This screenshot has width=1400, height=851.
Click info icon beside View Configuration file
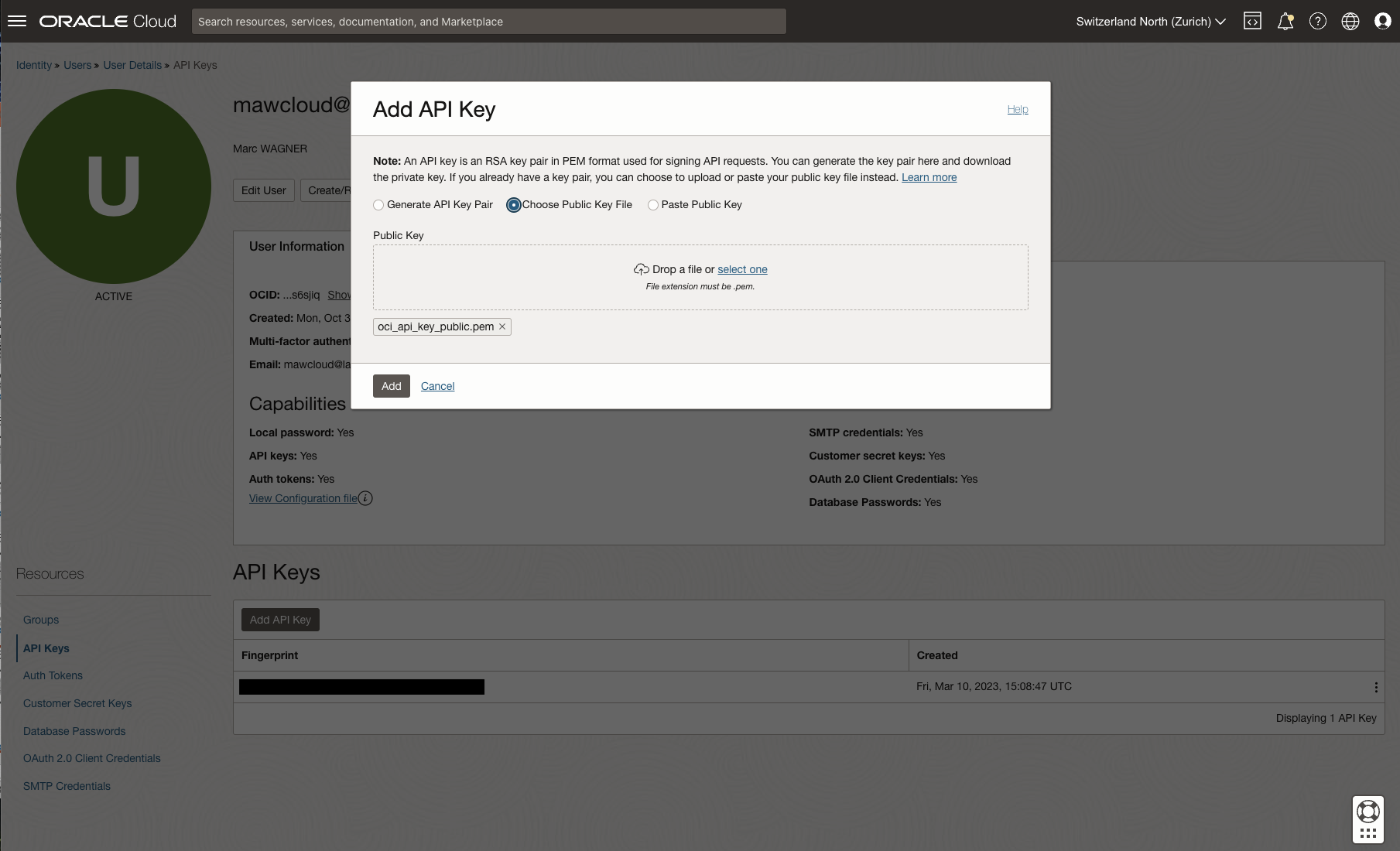365,498
